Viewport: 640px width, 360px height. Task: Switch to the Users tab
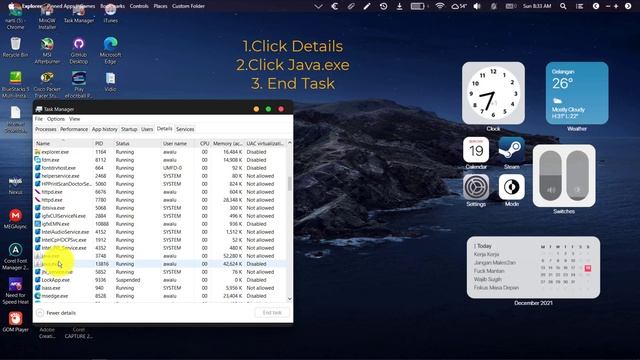point(147,129)
